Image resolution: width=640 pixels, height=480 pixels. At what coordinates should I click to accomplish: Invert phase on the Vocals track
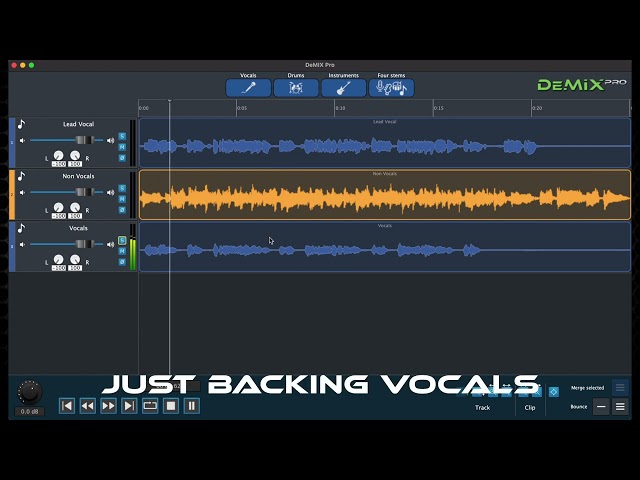(x=122, y=262)
